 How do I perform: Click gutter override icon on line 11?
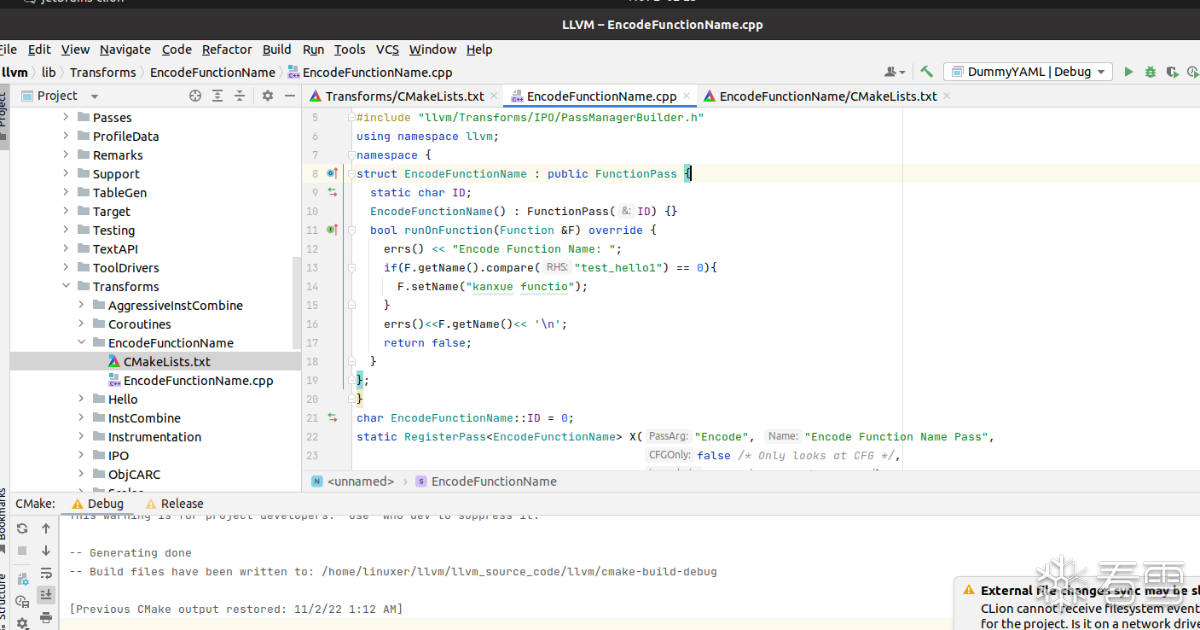pyautogui.click(x=332, y=230)
